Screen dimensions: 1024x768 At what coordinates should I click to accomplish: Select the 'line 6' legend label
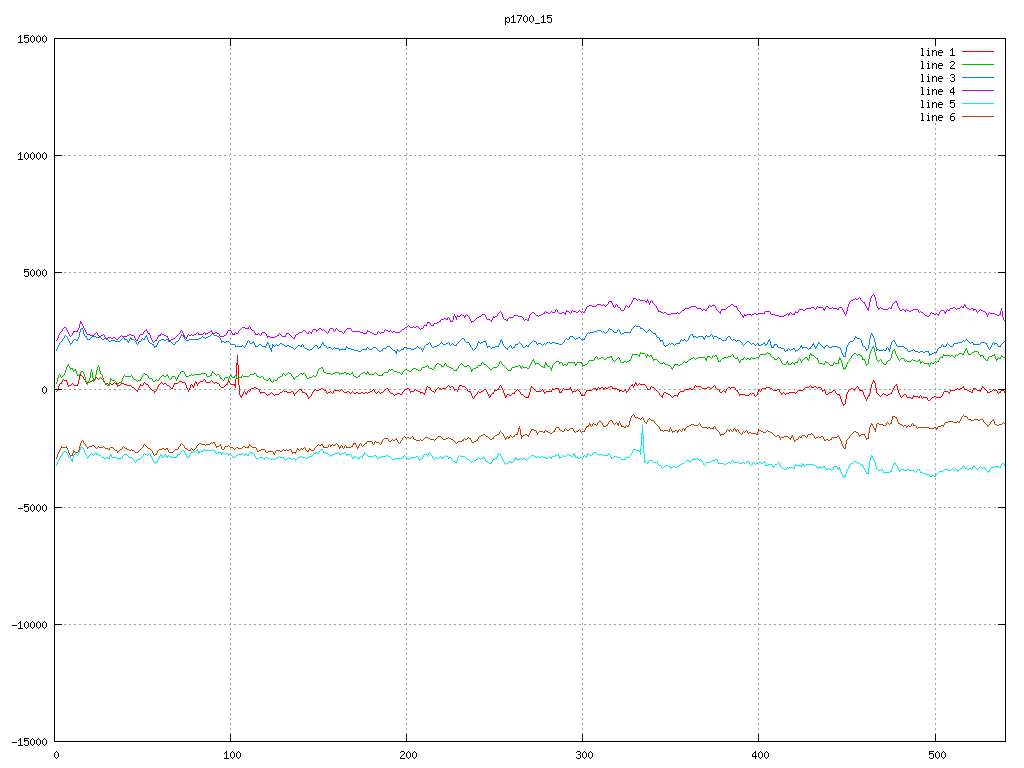click(937, 117)
